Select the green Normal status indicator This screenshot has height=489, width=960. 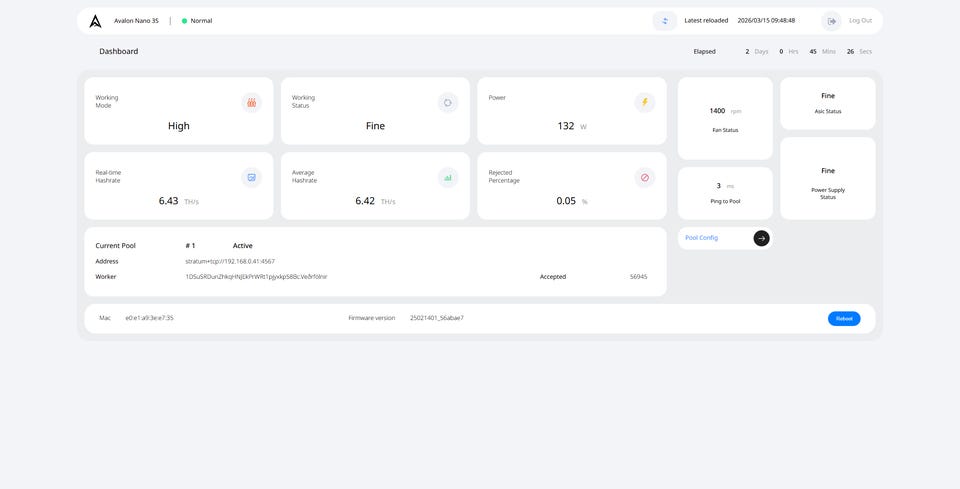(185, 21)
